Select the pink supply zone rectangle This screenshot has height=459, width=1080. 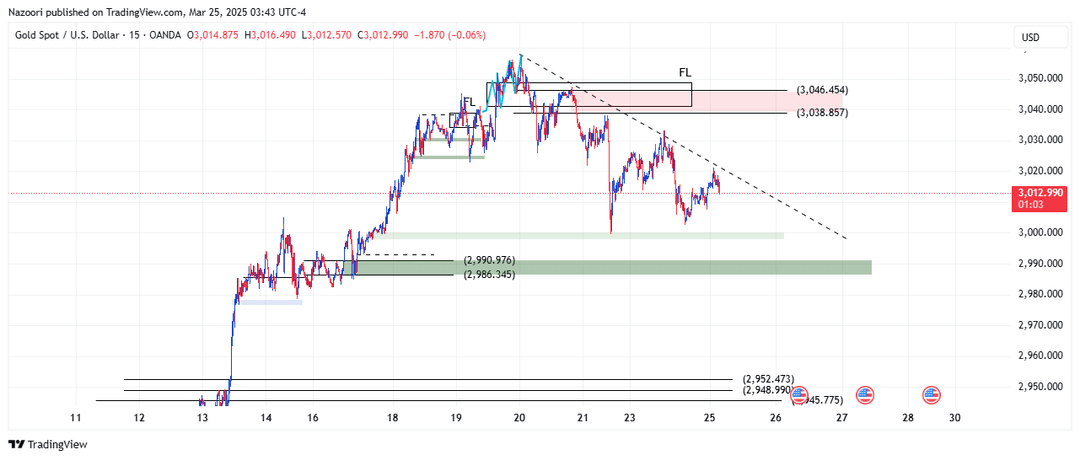click(709, 102)
